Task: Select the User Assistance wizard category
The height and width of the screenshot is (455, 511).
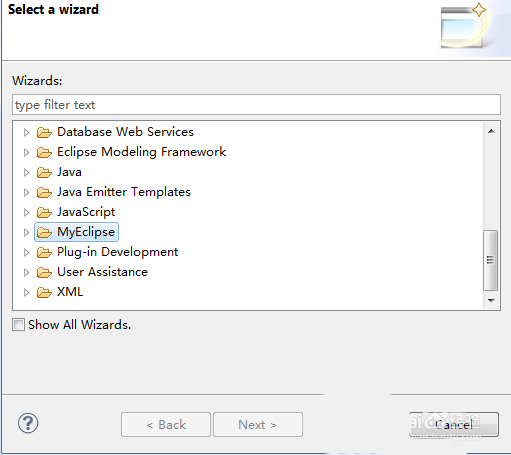Action: pyautogui.click(x=102, y=272)
